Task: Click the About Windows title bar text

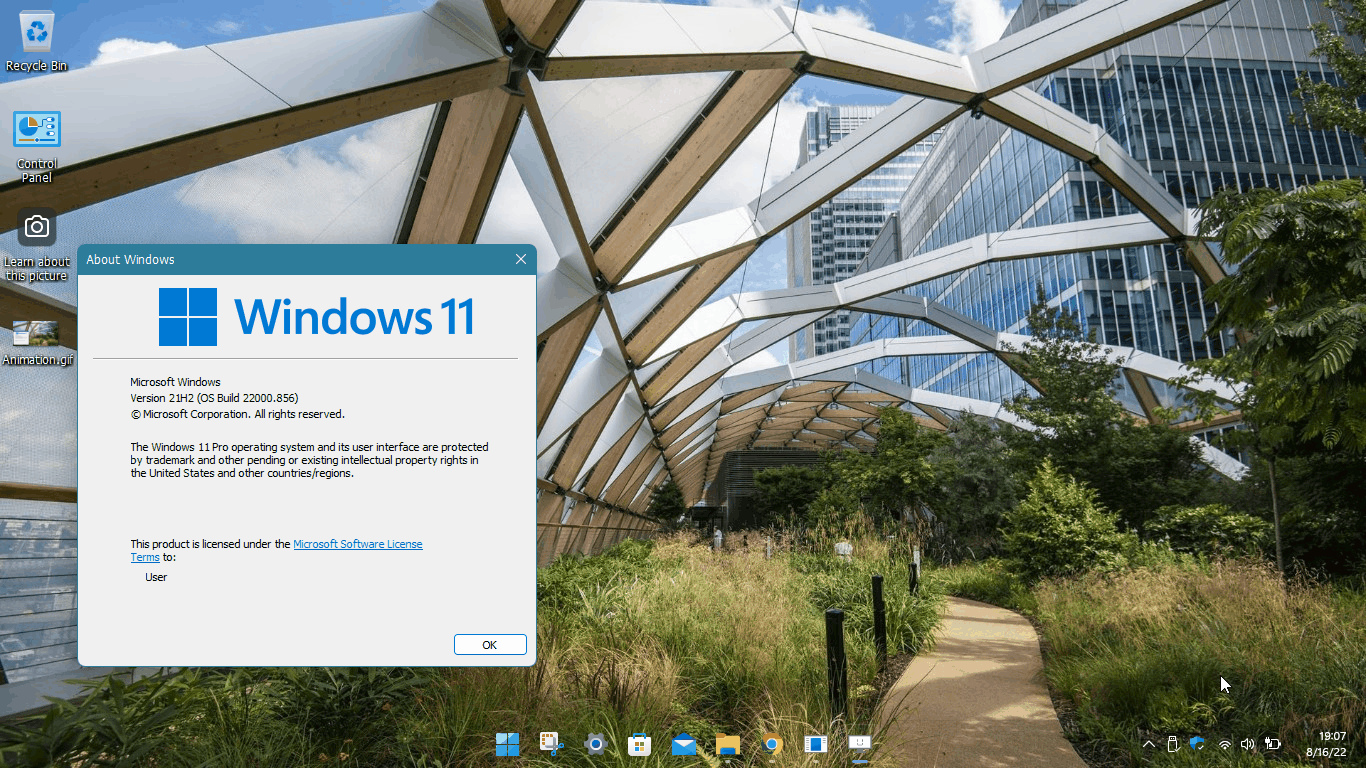Action: pos(130,259)
